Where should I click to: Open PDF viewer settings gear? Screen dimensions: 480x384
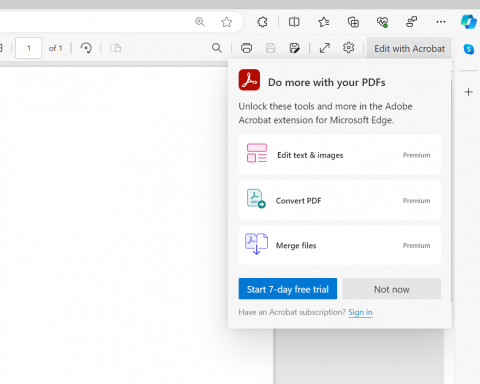348,48
